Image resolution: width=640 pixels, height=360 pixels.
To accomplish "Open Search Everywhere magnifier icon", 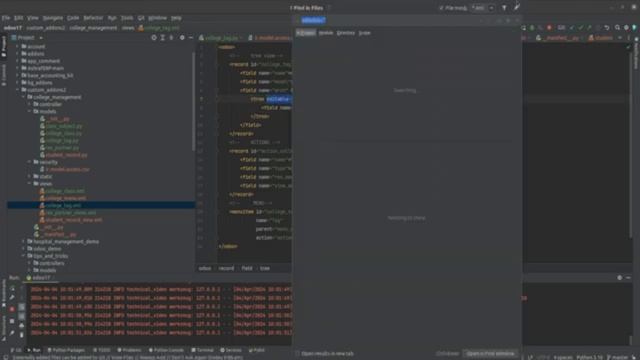I will (x=617, y=28).
